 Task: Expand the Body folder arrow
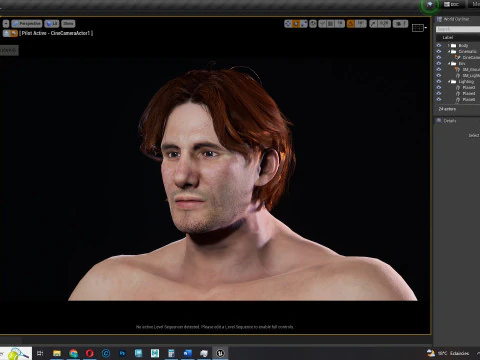point(449,45)
